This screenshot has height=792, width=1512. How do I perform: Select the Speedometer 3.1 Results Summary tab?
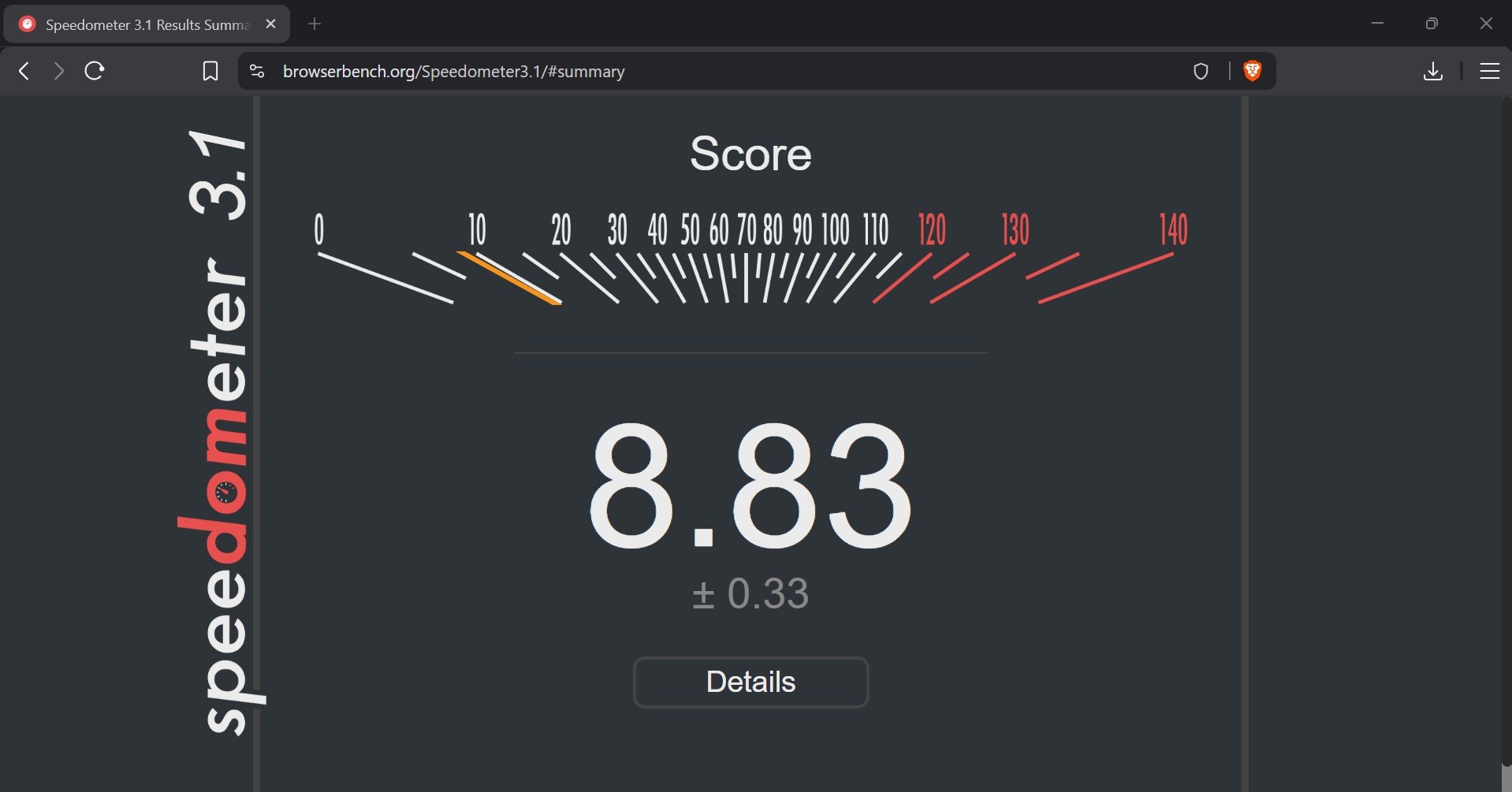147,24
